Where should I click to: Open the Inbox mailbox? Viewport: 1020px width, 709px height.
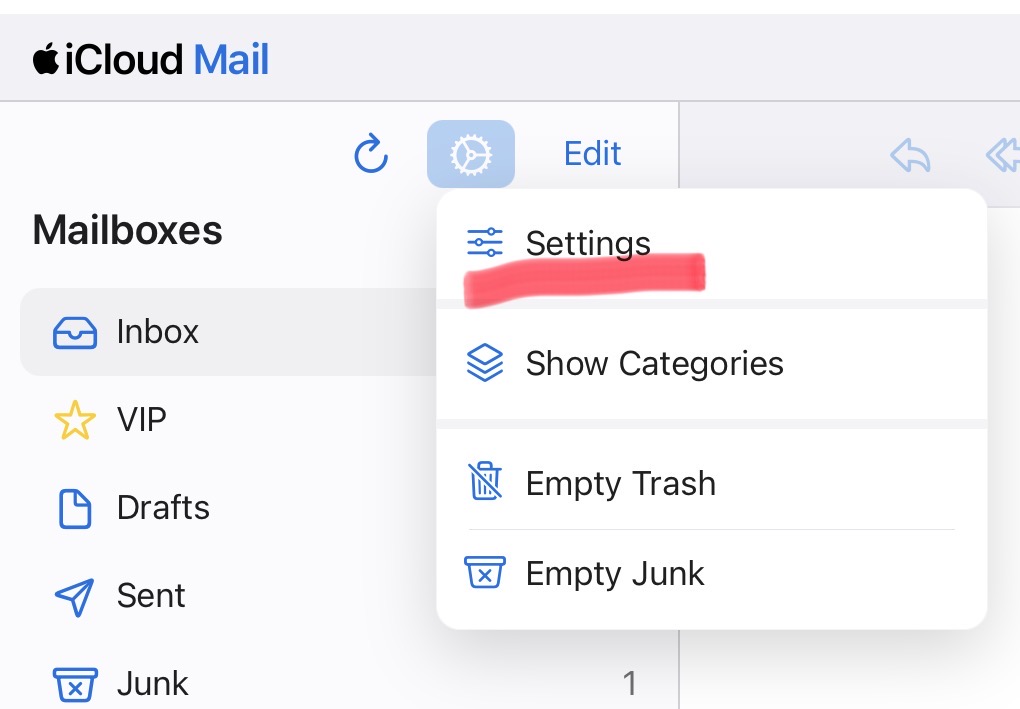[x=229, y=332]
